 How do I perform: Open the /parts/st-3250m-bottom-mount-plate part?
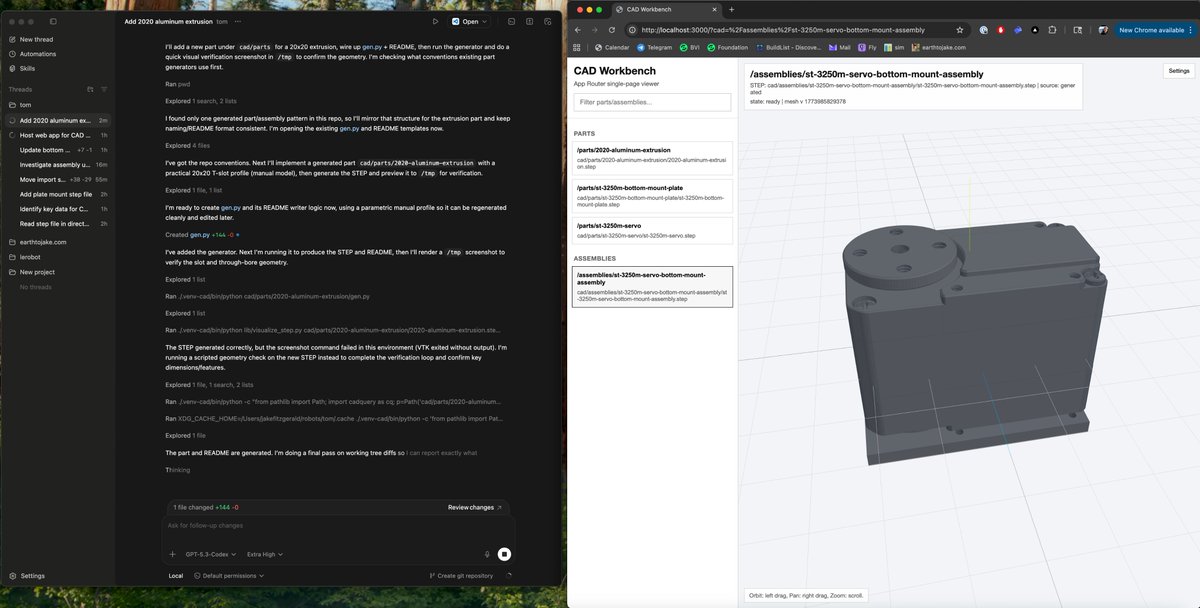[652, 194]
